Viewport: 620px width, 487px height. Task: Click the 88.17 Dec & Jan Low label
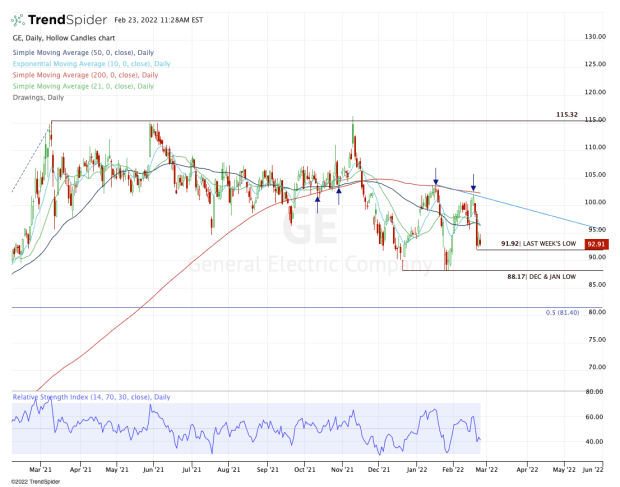(542, 277)
